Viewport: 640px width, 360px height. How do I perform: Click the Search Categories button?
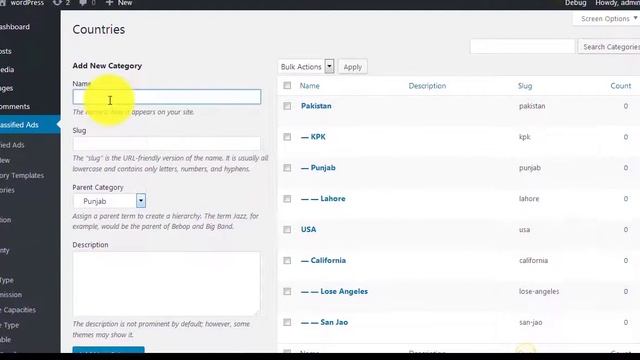coord(610,47)
